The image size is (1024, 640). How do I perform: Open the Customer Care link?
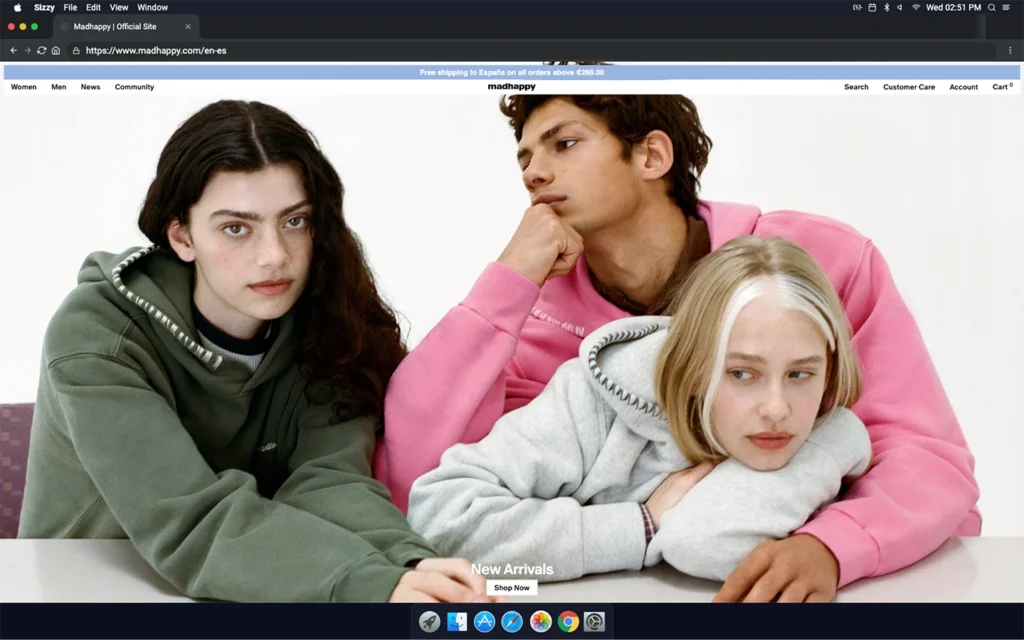pos(909,87)
